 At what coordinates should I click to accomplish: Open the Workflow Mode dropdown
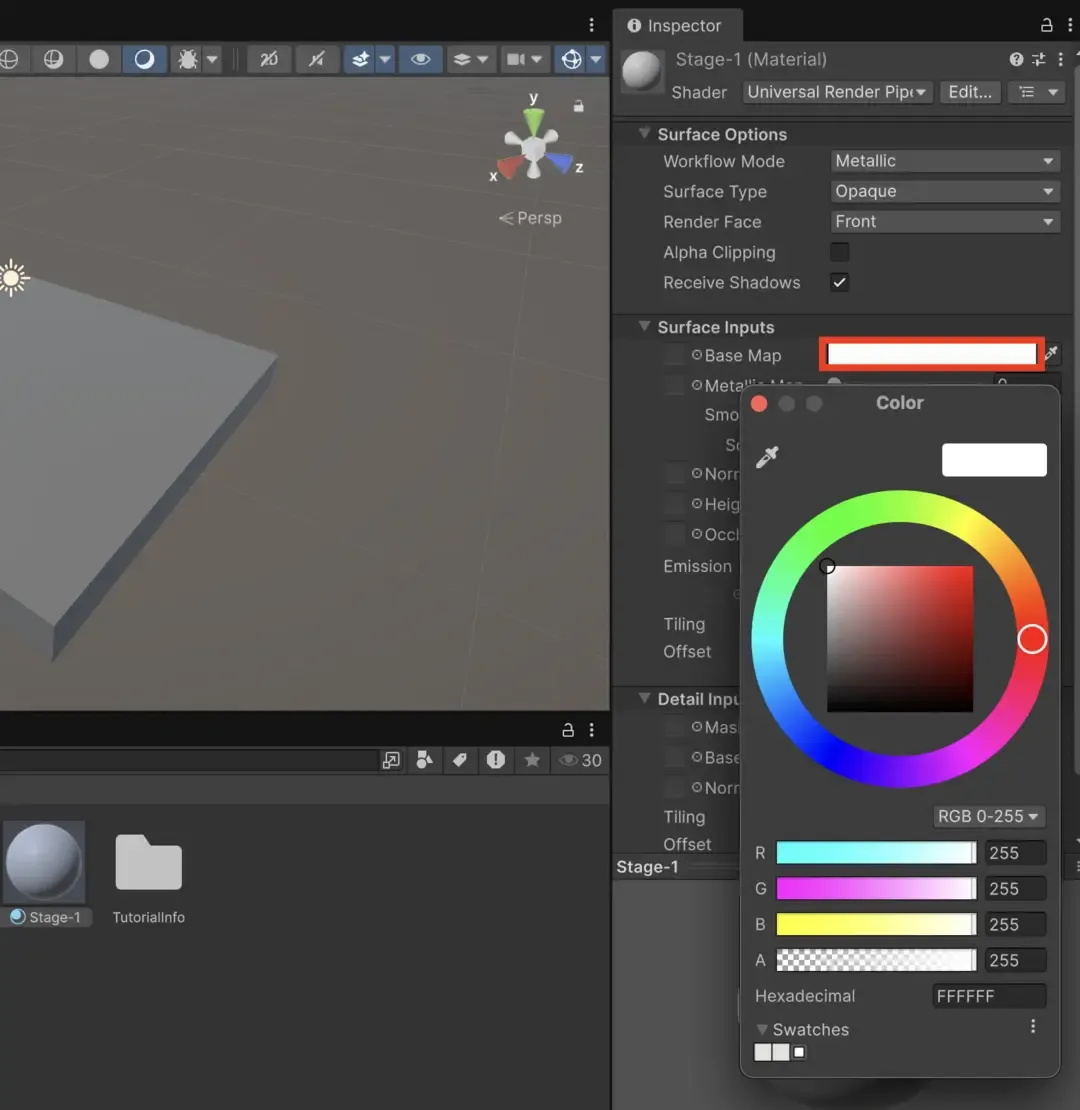click(944, 161)
